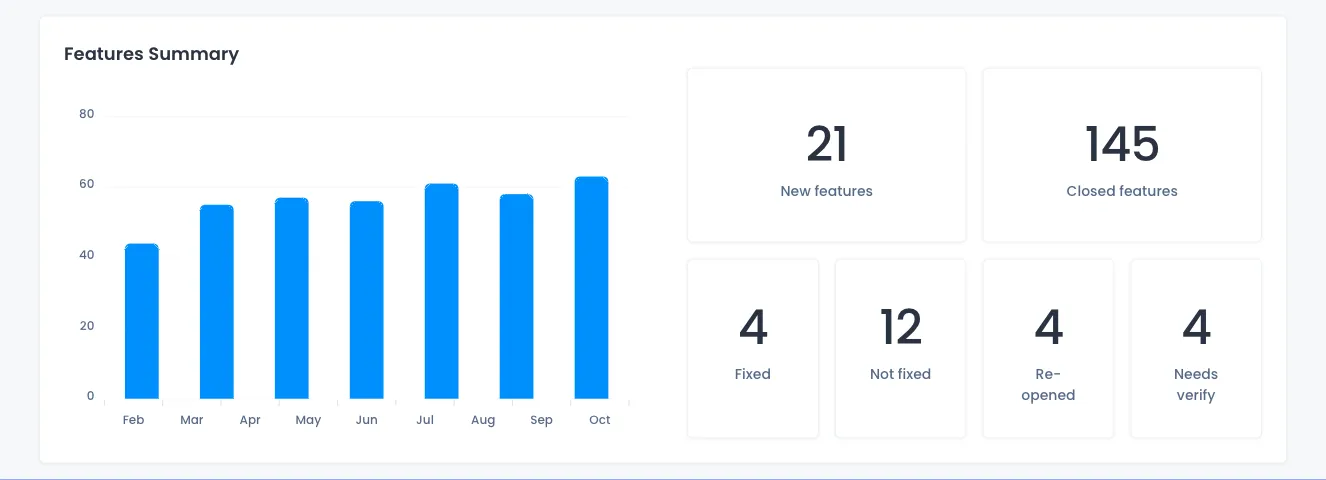Screen dimensions: 1326x480
Task: Open the Closed features card showing 145
Action: coord(1121,156)
